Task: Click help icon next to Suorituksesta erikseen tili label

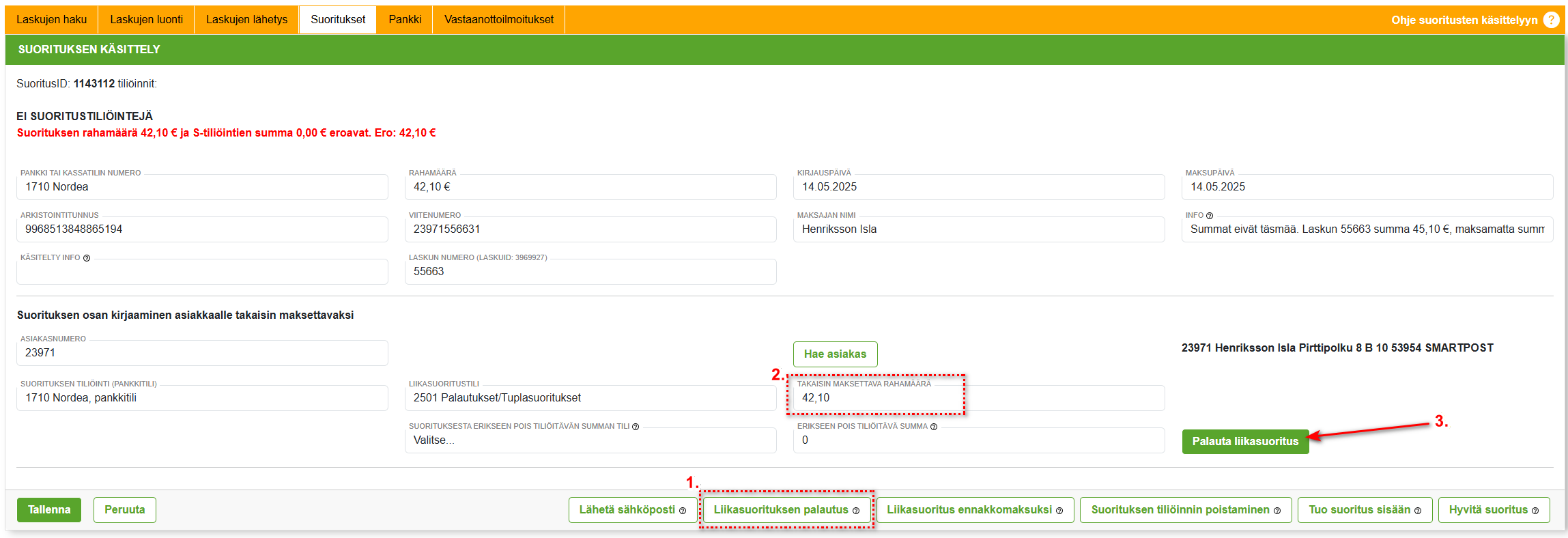Action: pyautogui.click(x=636, y=427)
